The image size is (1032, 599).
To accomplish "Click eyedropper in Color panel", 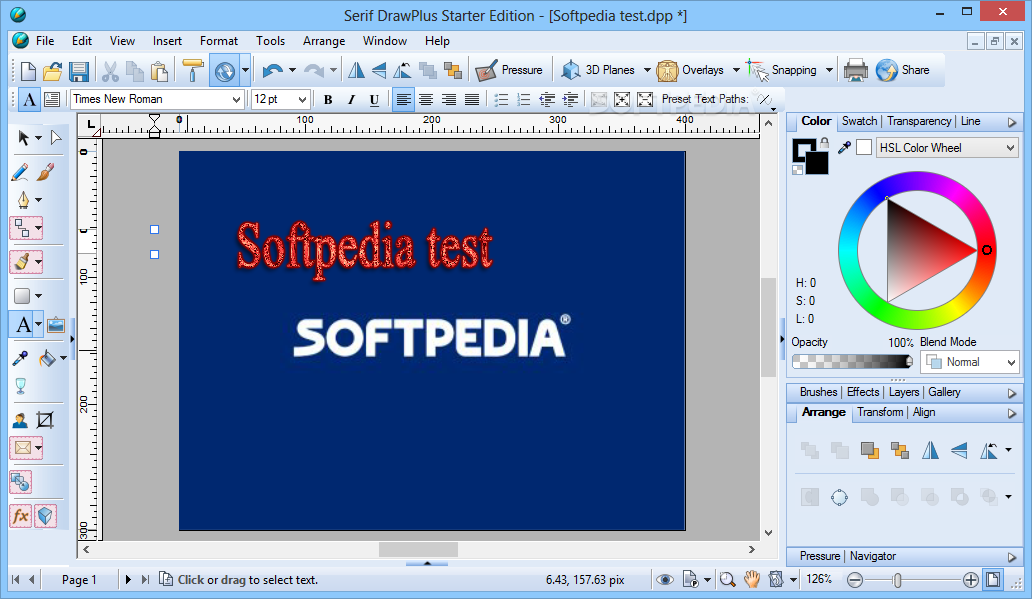I will click(x=844, y=147).
